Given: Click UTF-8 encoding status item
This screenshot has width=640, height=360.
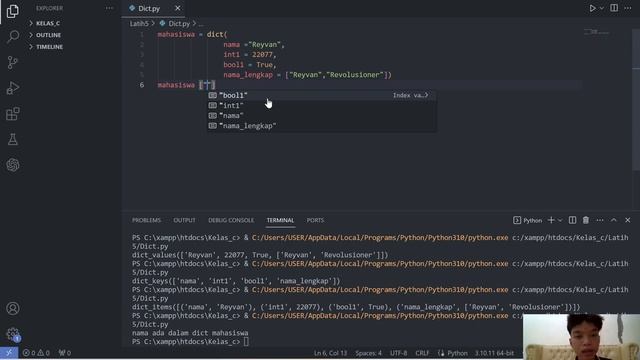Looking at the screenshot, I should tap(398, 353).
